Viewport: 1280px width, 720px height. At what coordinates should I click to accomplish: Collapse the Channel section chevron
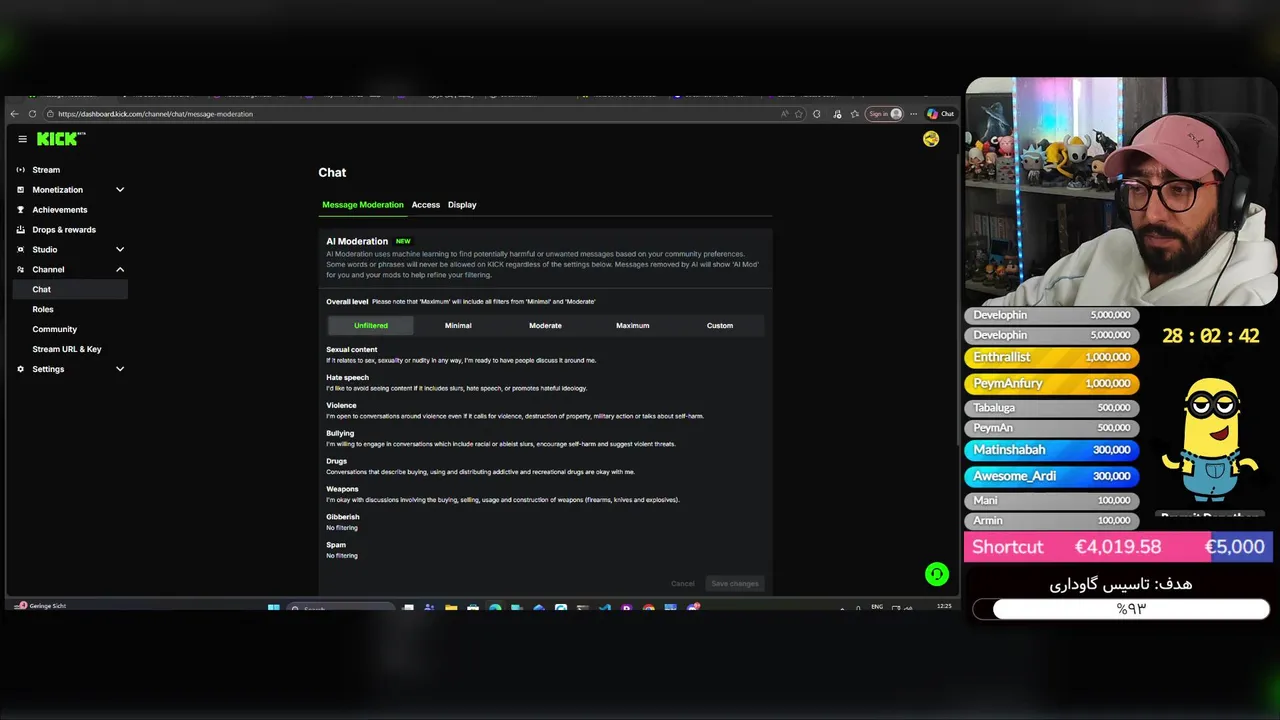[120, 270]
